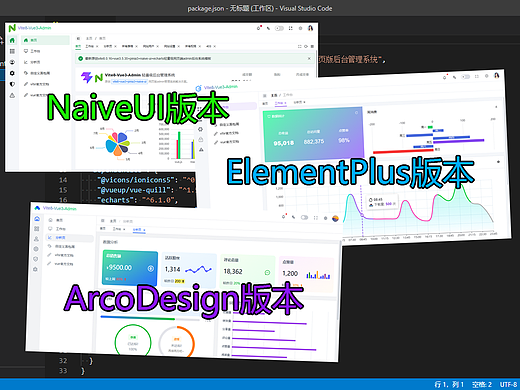The height and width of the screenshot is (390, 520).
Task: Click the grid icon in NaiveUI icon rail
Action: point(12,51)
